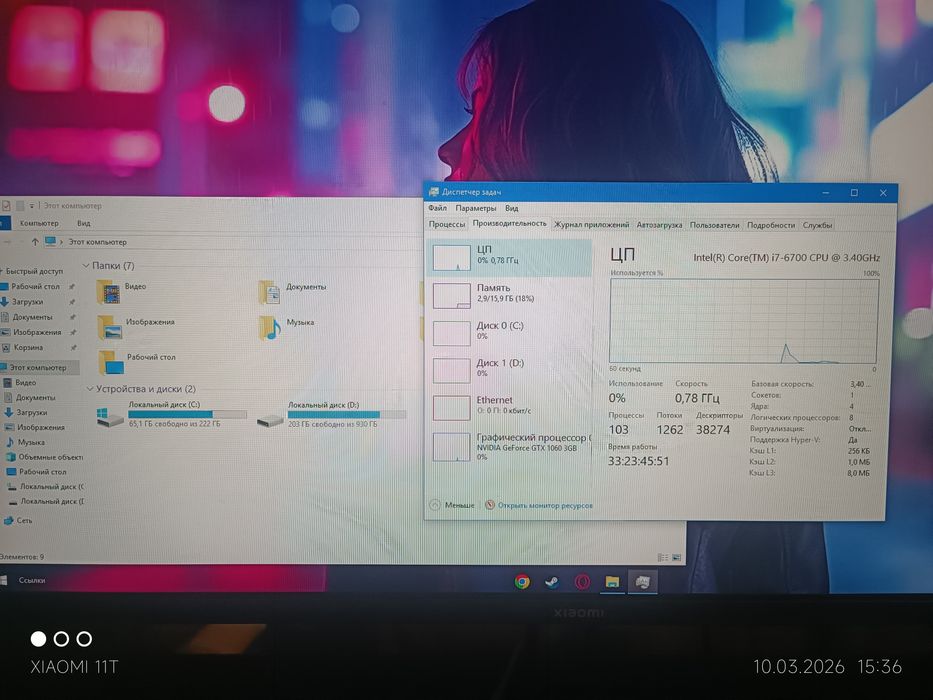This screenshot has width=933, height=700.
Task: Select Объемные объекты in navigation tree
Action: pos(51,457)
